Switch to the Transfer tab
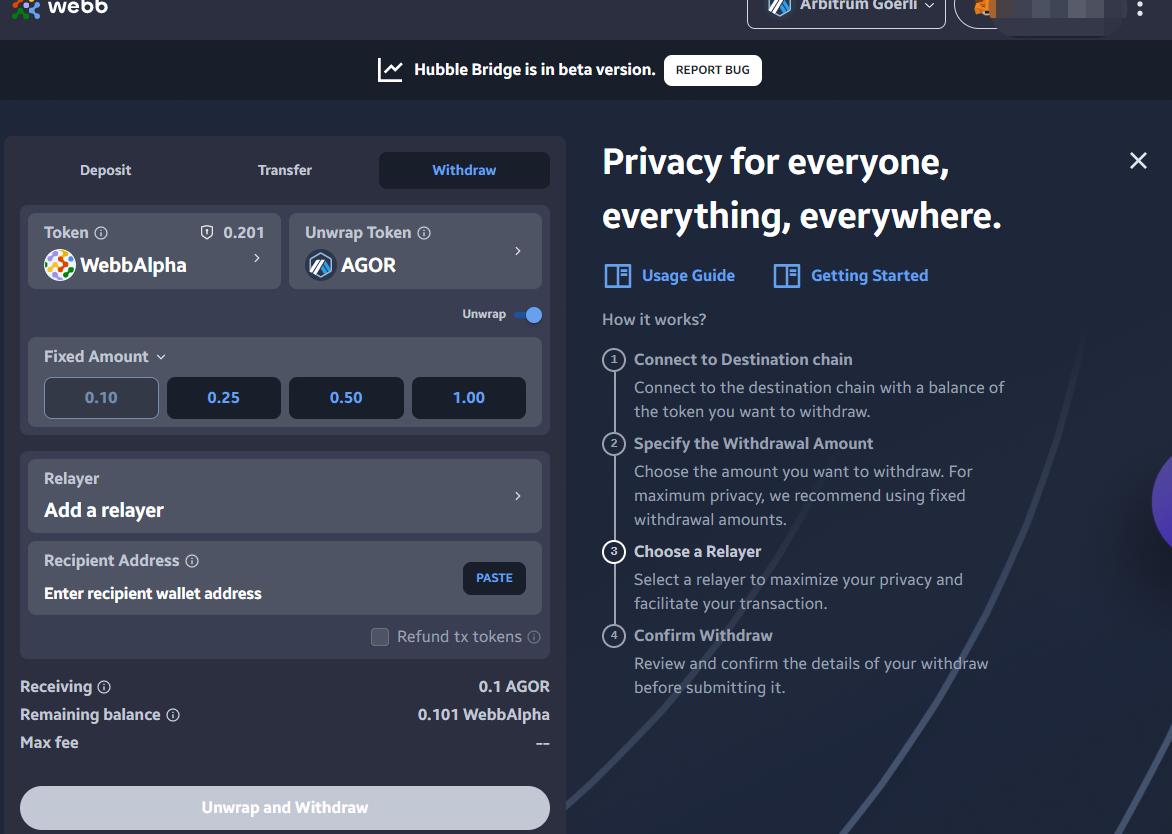The height and width of the screenshot is (834, 1172). tap(285, 170)
